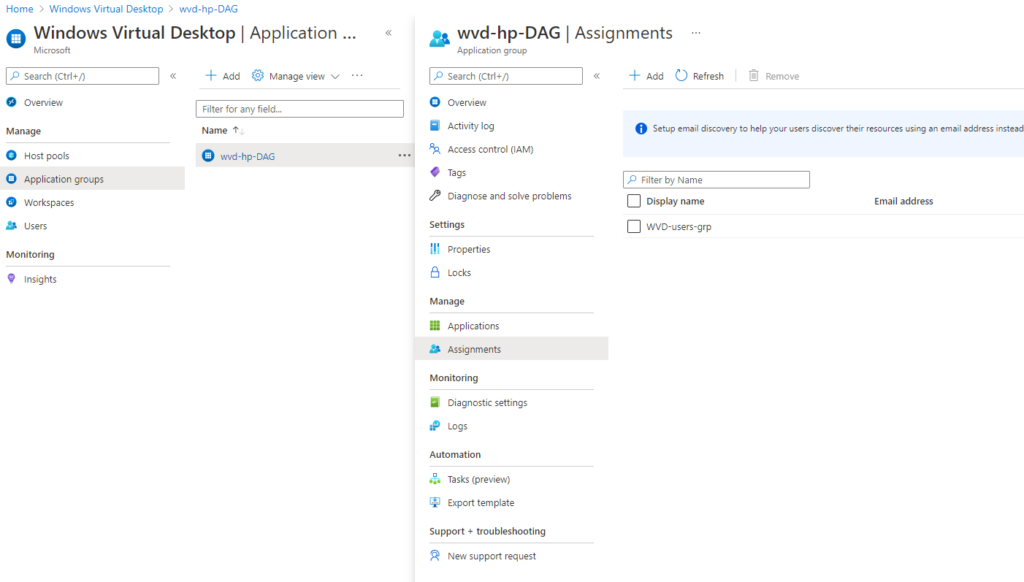This screenshot has width=1024, height=582.
Task: Open New support request
Action: coord(491,556)
